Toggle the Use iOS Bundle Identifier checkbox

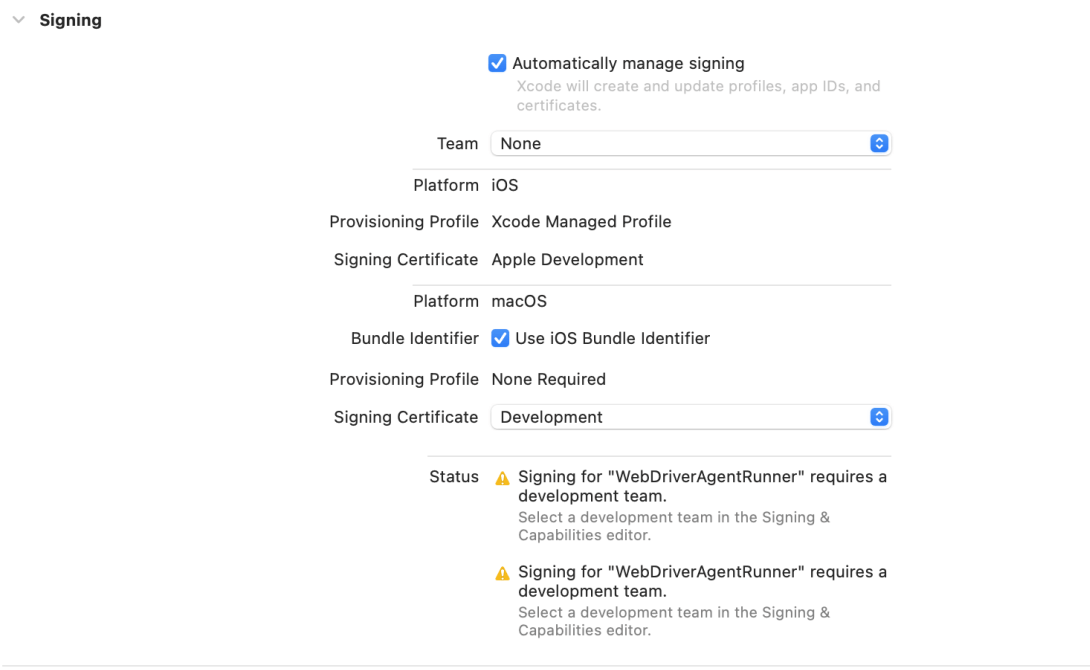click(x=501, y=338)
